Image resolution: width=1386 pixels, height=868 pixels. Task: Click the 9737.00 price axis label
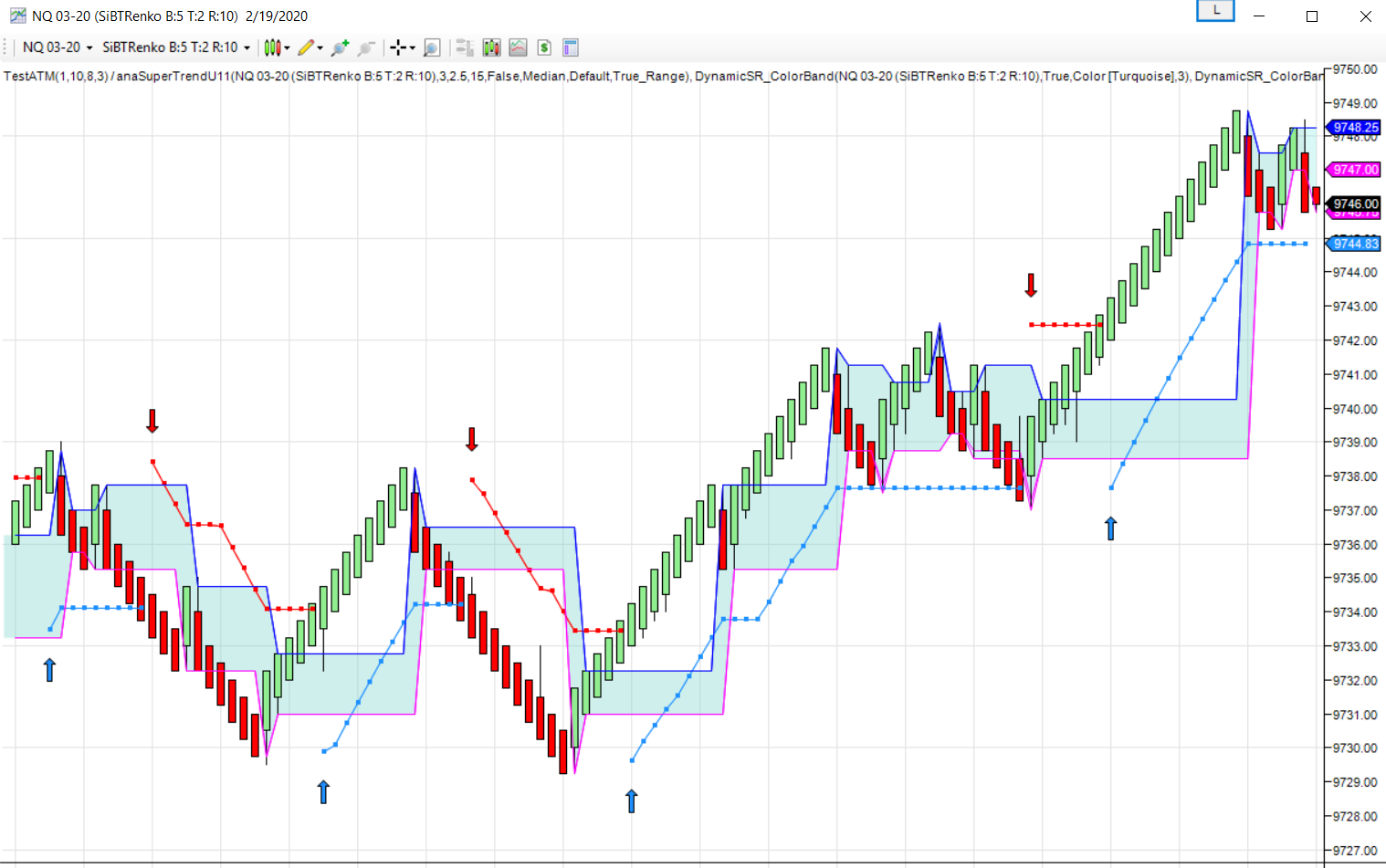pyautogui.click(x=1355, y=510)
